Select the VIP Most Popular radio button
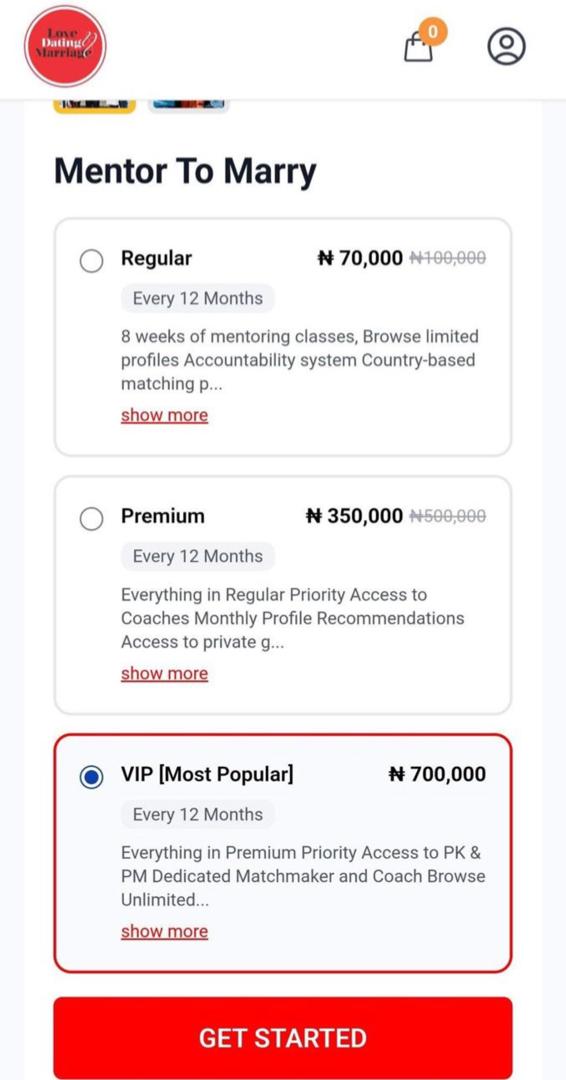566x1080 pixels. 91,777
